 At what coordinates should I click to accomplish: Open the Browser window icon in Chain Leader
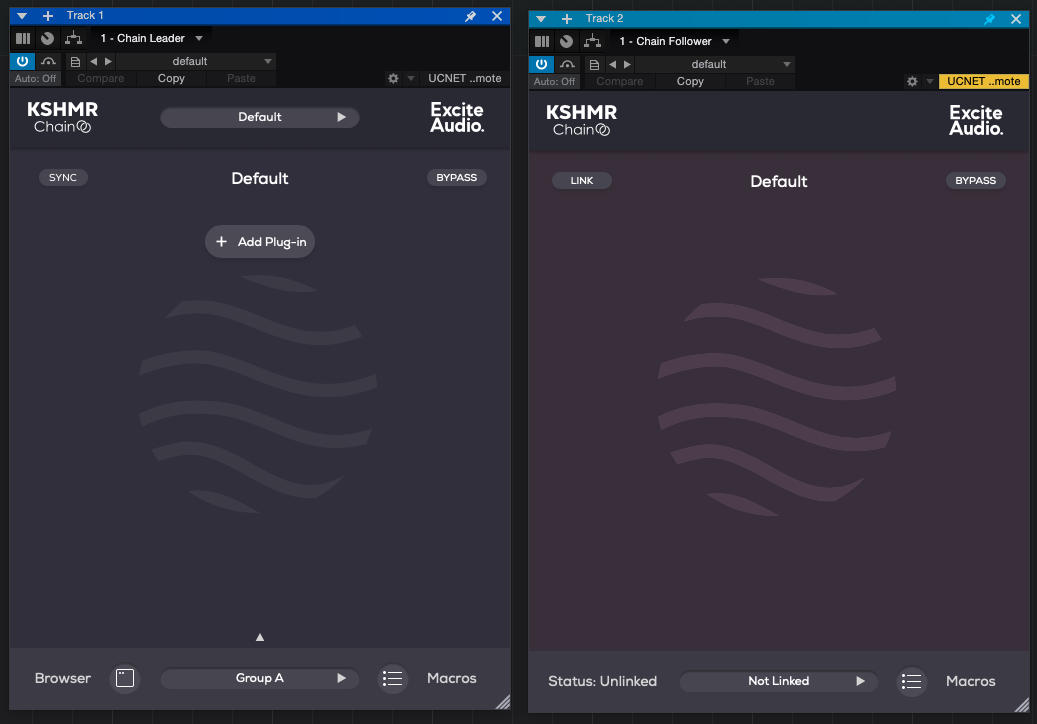click(125, 678)
